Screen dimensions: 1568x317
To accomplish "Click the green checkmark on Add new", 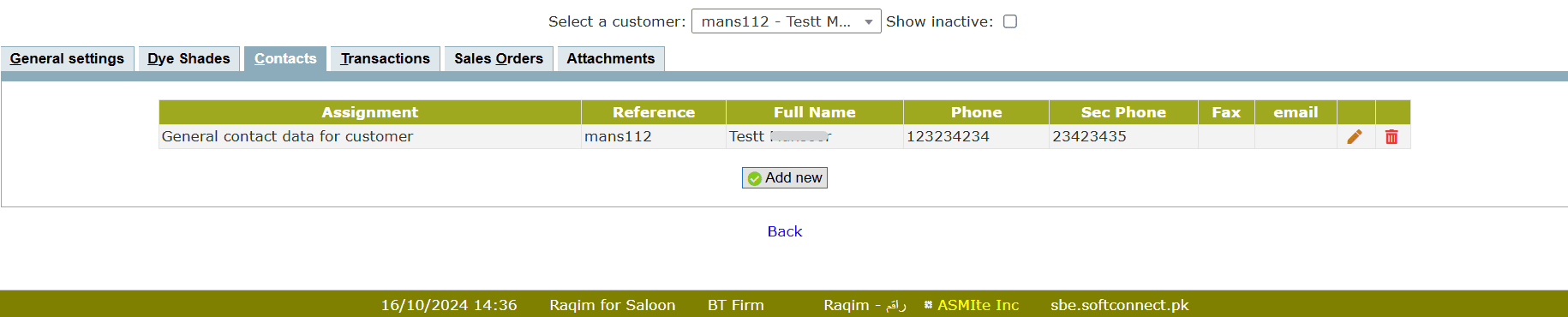I will [755, 178].
